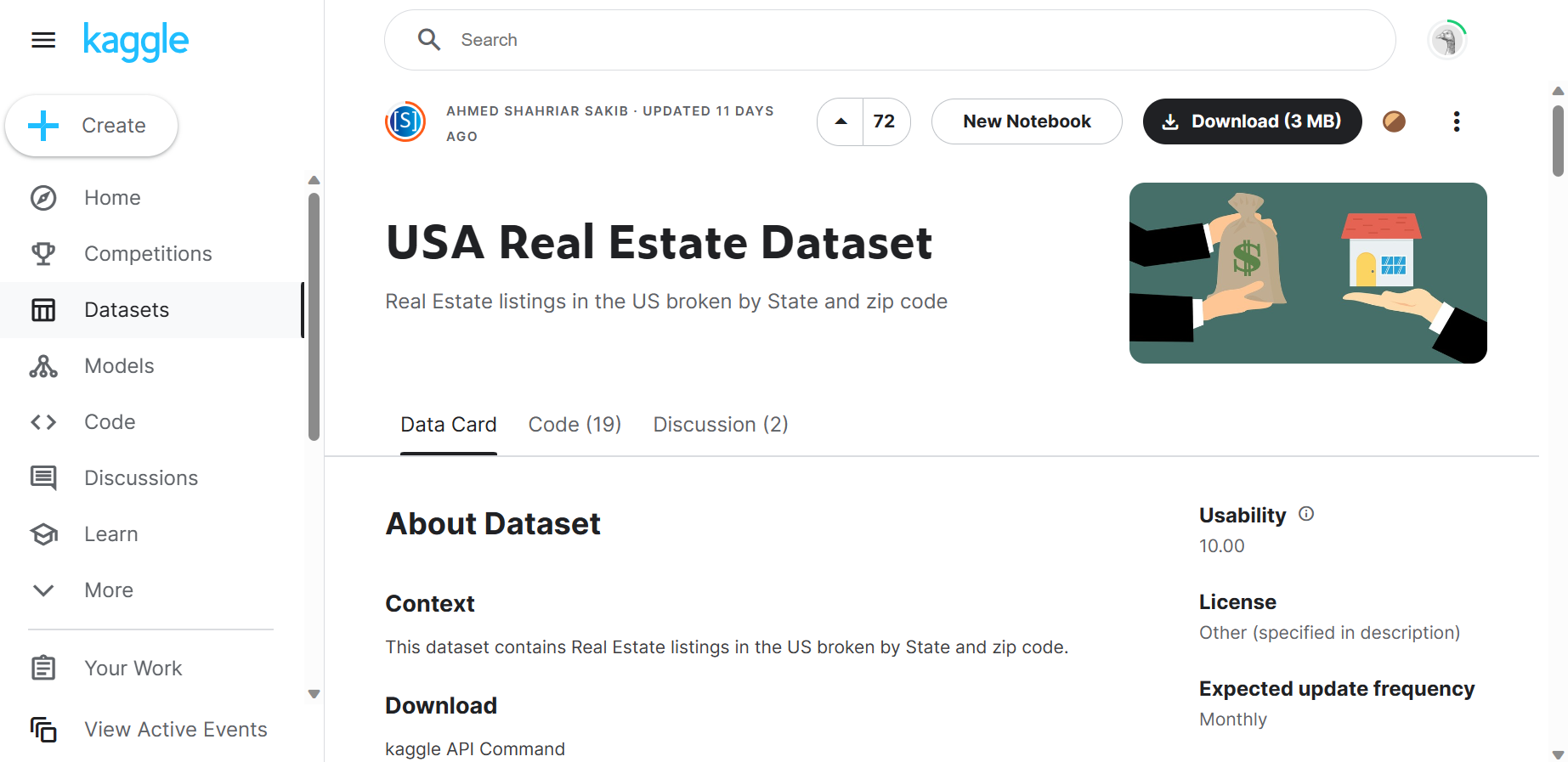
Task: Open the three-dot more options menu
Action: coord(1457,121)
